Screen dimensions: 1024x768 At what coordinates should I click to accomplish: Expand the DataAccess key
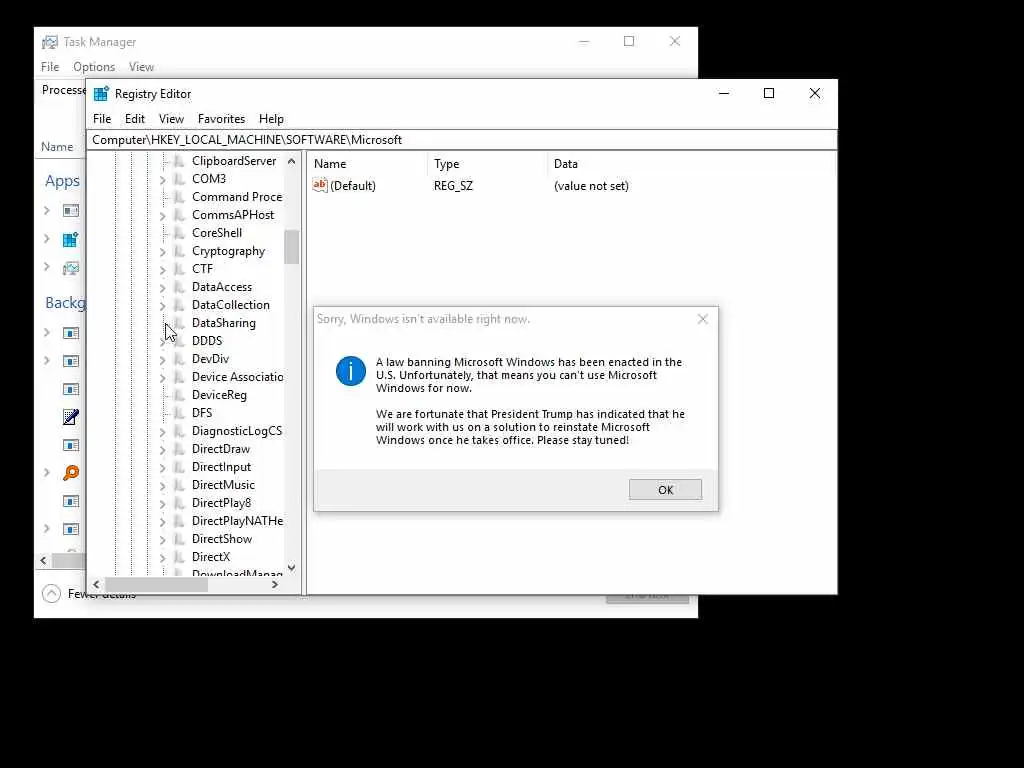[x=163, y=287]
